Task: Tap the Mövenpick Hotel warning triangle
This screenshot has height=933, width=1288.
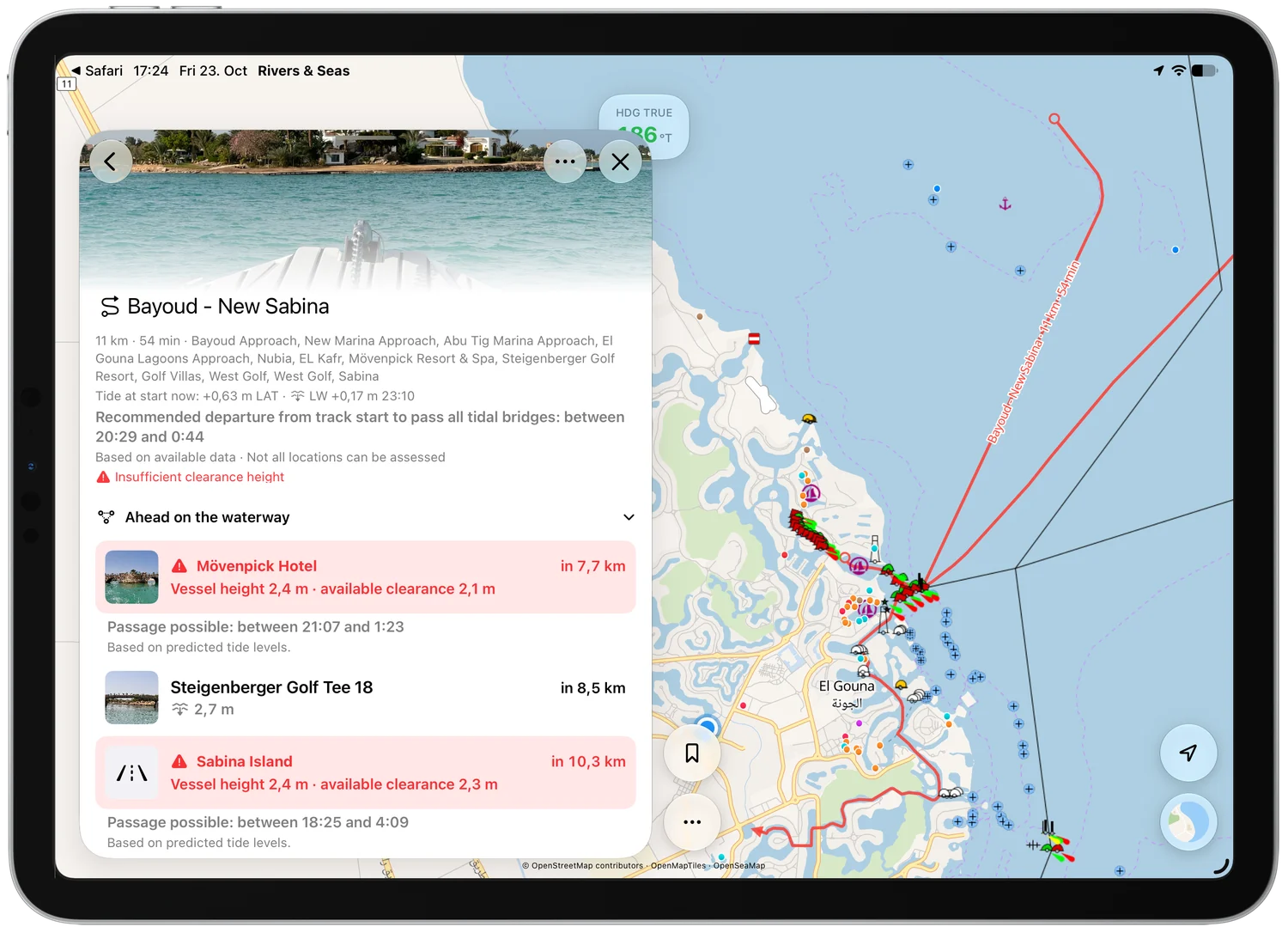Action: pyautogui.click(x=179, y=566)
